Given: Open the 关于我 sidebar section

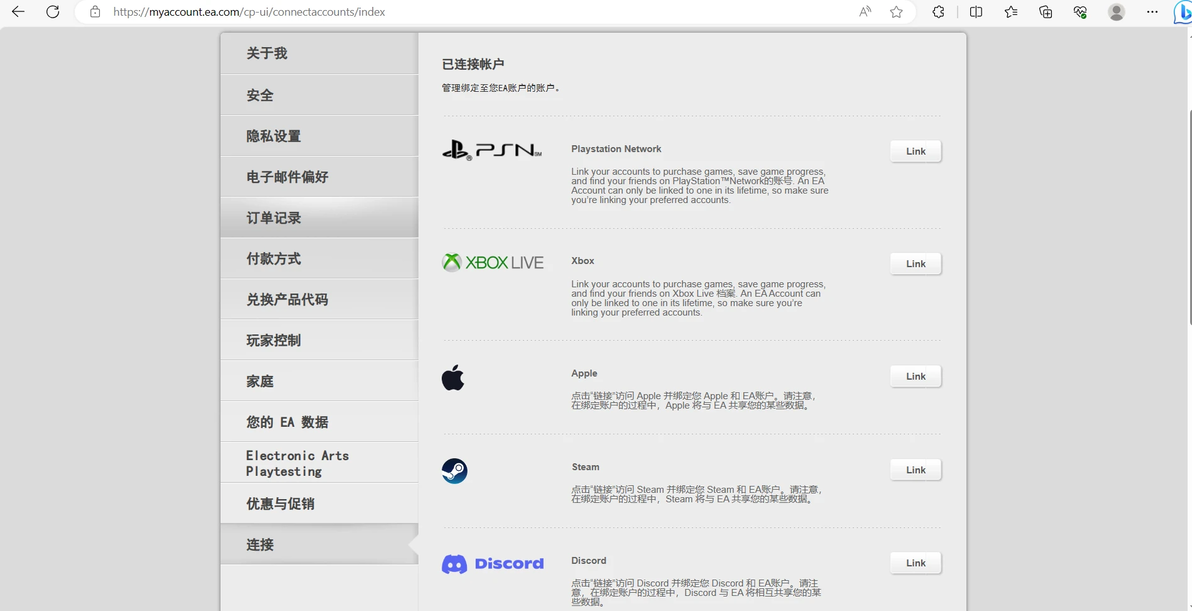Looking at the screenshot, I should click(x=319, y=53).
